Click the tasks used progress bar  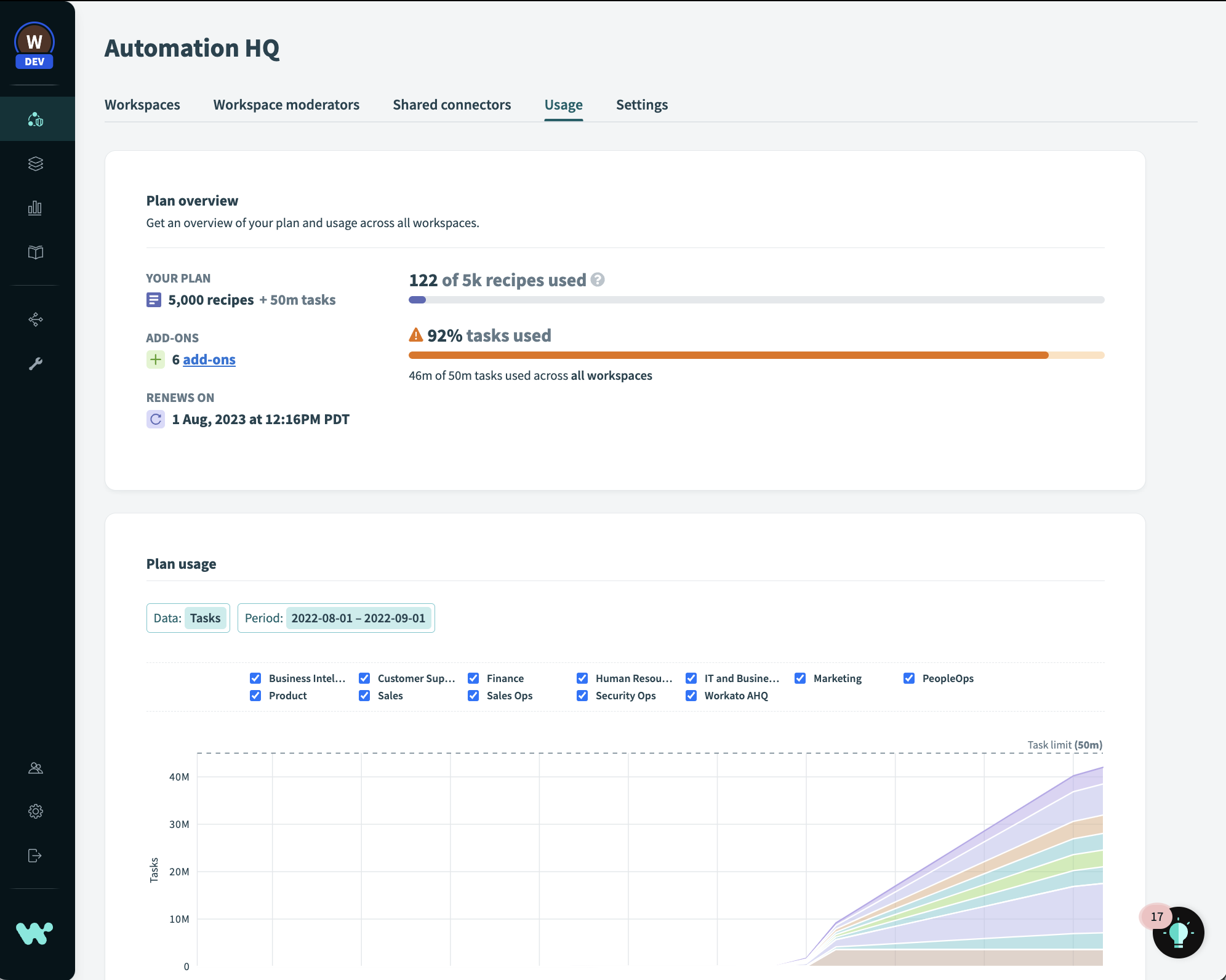pyautogui.click(x=756, y=355)
